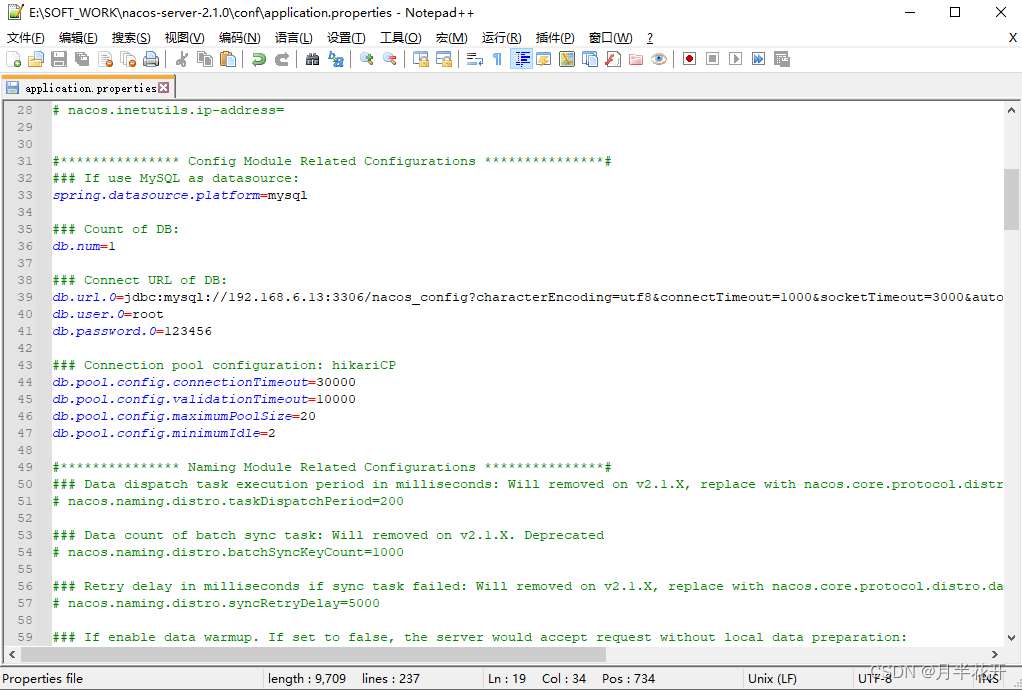This screenshot has width=1022, height=690.
Task: Toggle the indent guide button
Action: (521, 59)
